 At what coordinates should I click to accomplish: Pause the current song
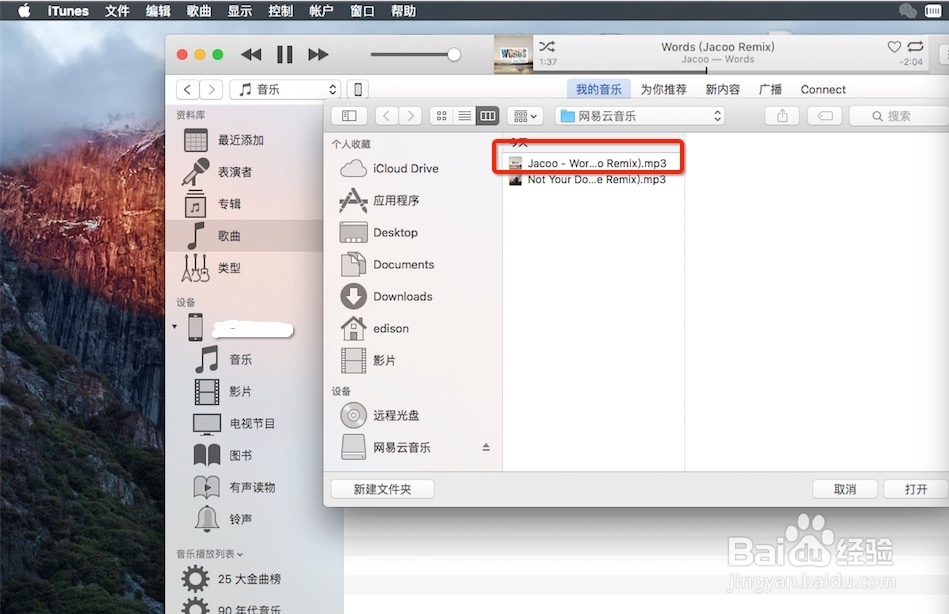click(284, 54)
